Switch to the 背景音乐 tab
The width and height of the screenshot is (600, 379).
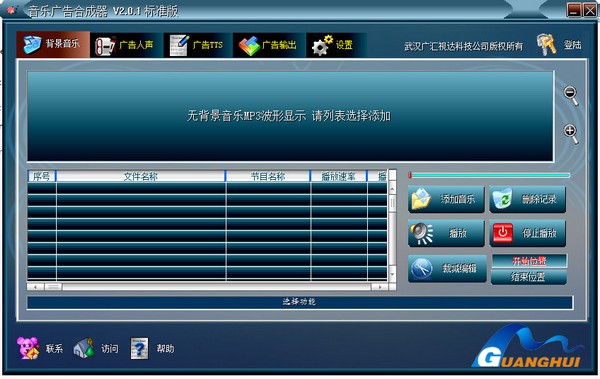point(53,44)
